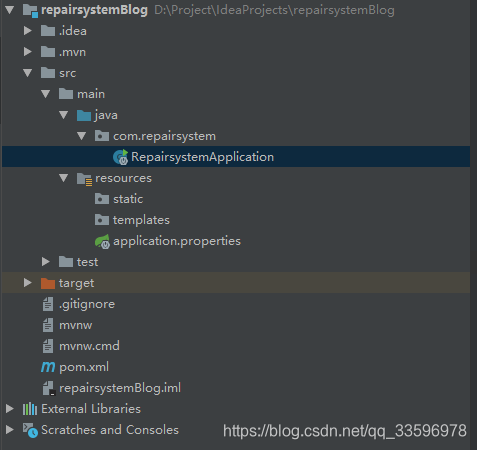The image size is (477, 450).
Task: Click the resources root folder icon
Action: tap(84, 179)
